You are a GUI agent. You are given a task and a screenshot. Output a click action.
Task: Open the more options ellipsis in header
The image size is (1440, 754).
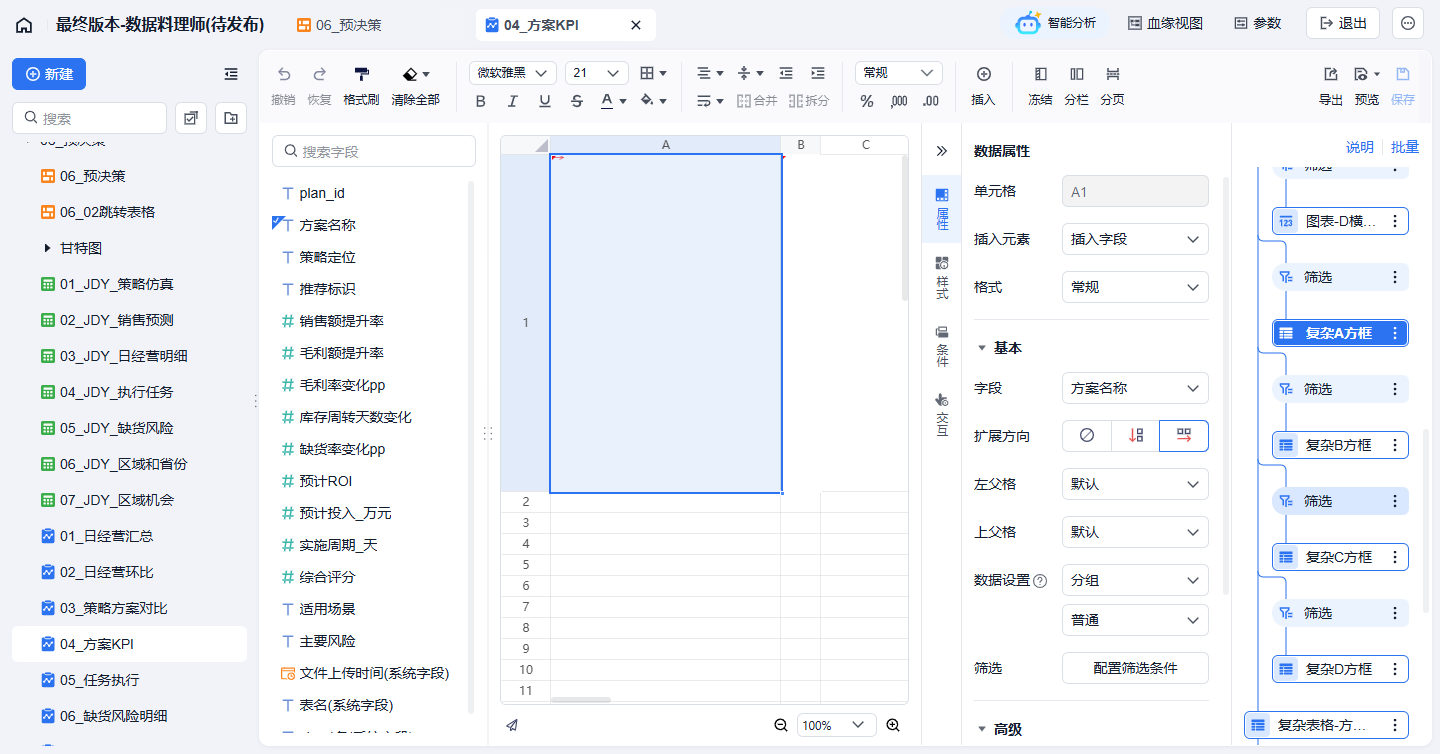click(1408, 23)
